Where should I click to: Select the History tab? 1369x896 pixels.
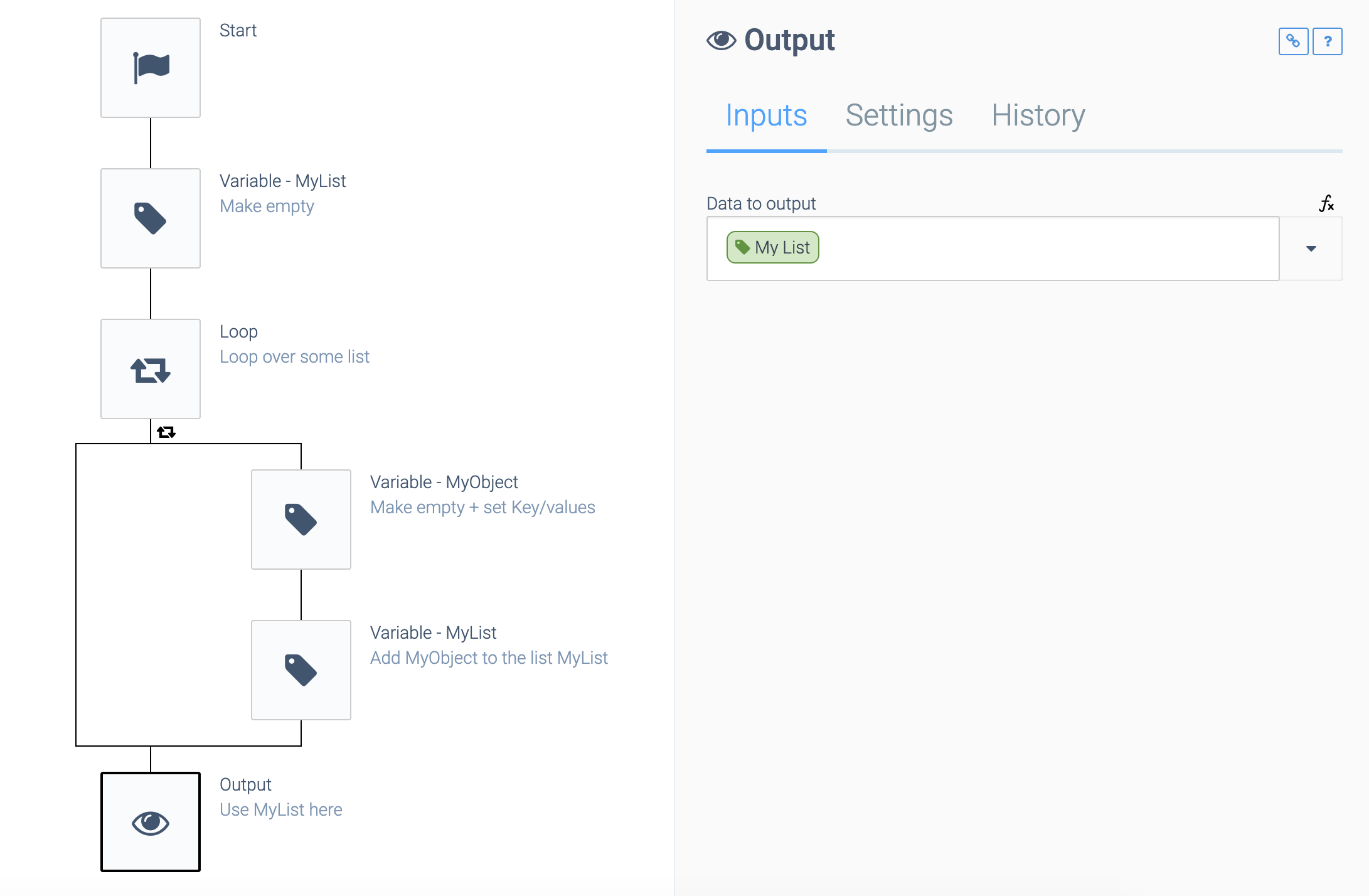[x=1038, y=114]
